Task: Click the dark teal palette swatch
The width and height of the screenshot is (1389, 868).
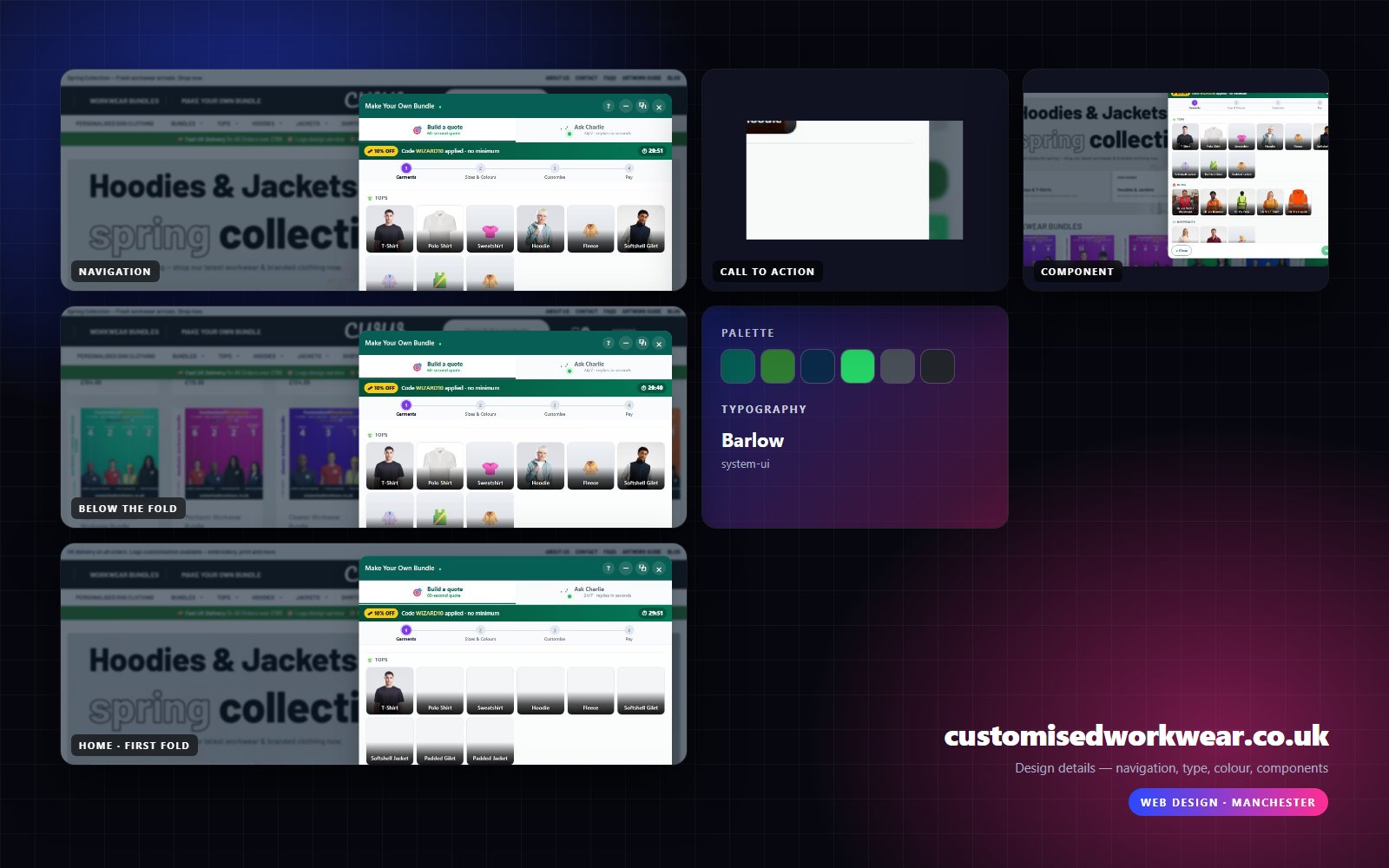Action: click(x=738, y=366)
